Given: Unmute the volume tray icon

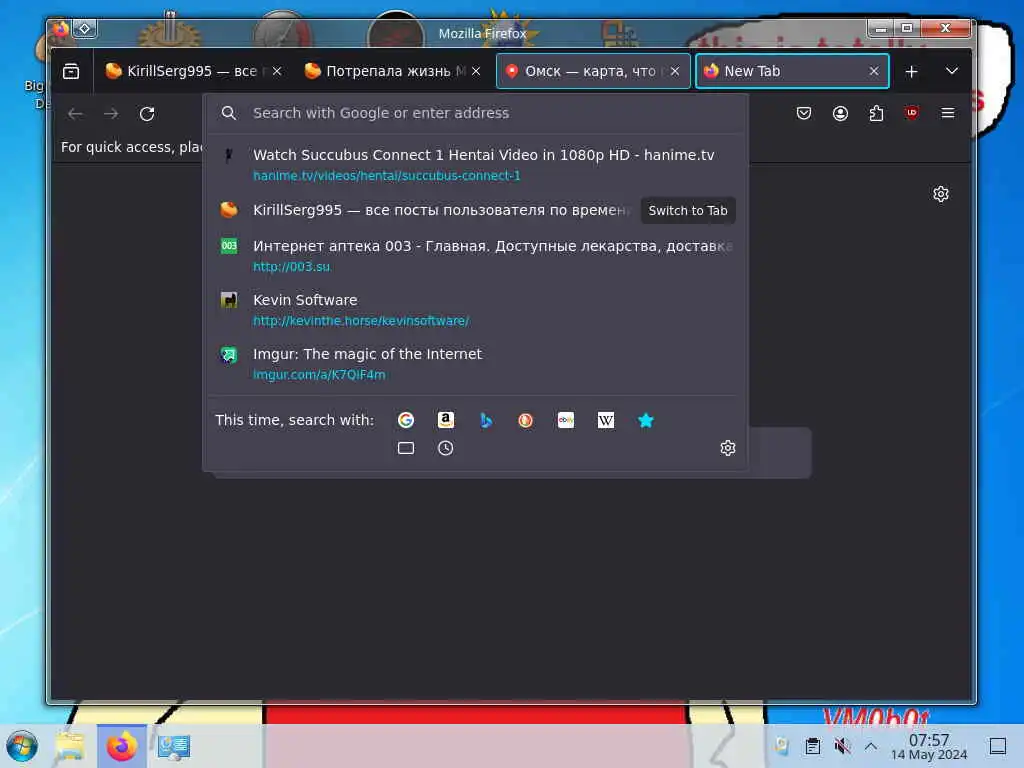Looking at the screenshot, I should tap(842, 746).
